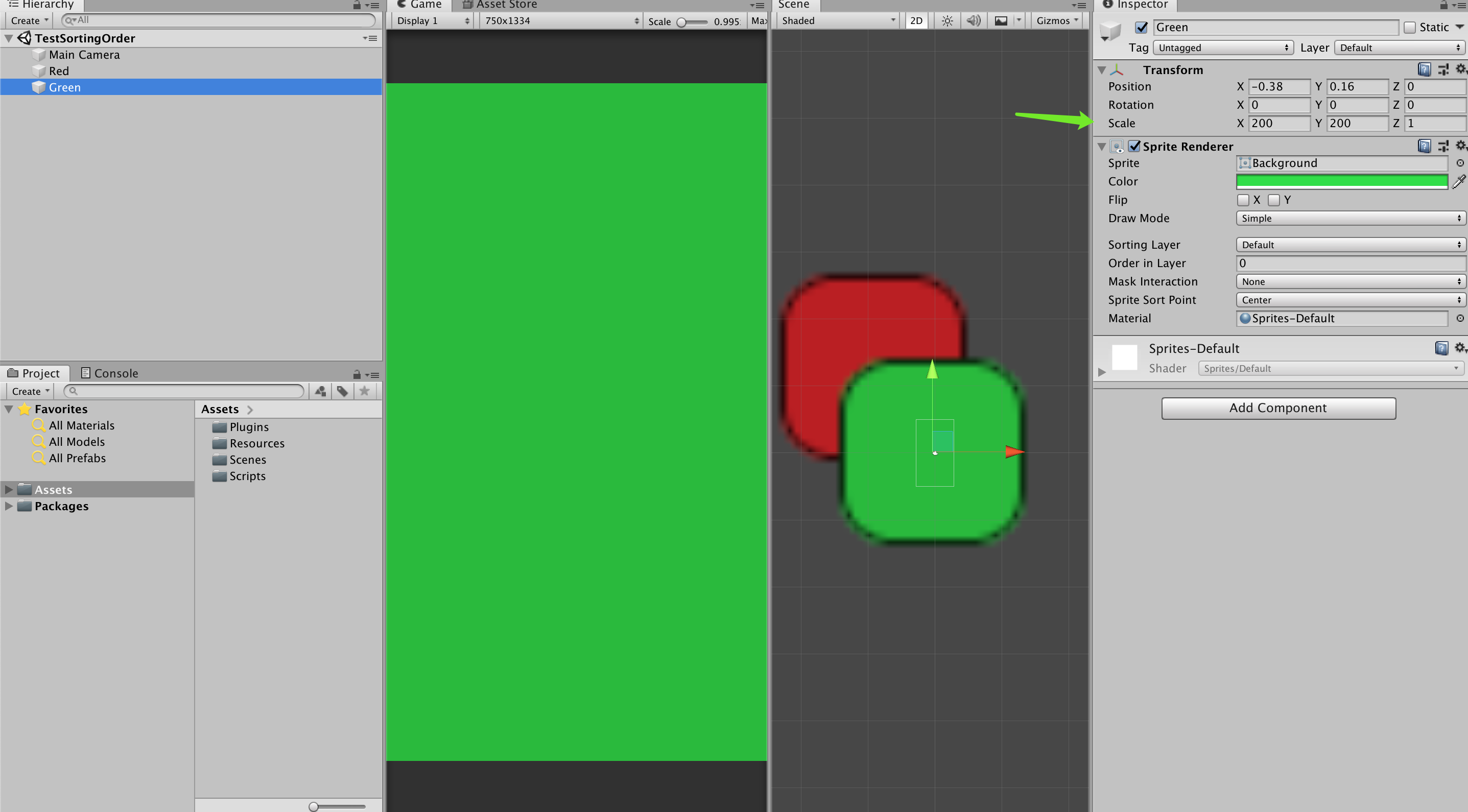Screen dimensions: 1468x812
Task: Mute scene audio speaker icon
Action: (x=974, y=21)
